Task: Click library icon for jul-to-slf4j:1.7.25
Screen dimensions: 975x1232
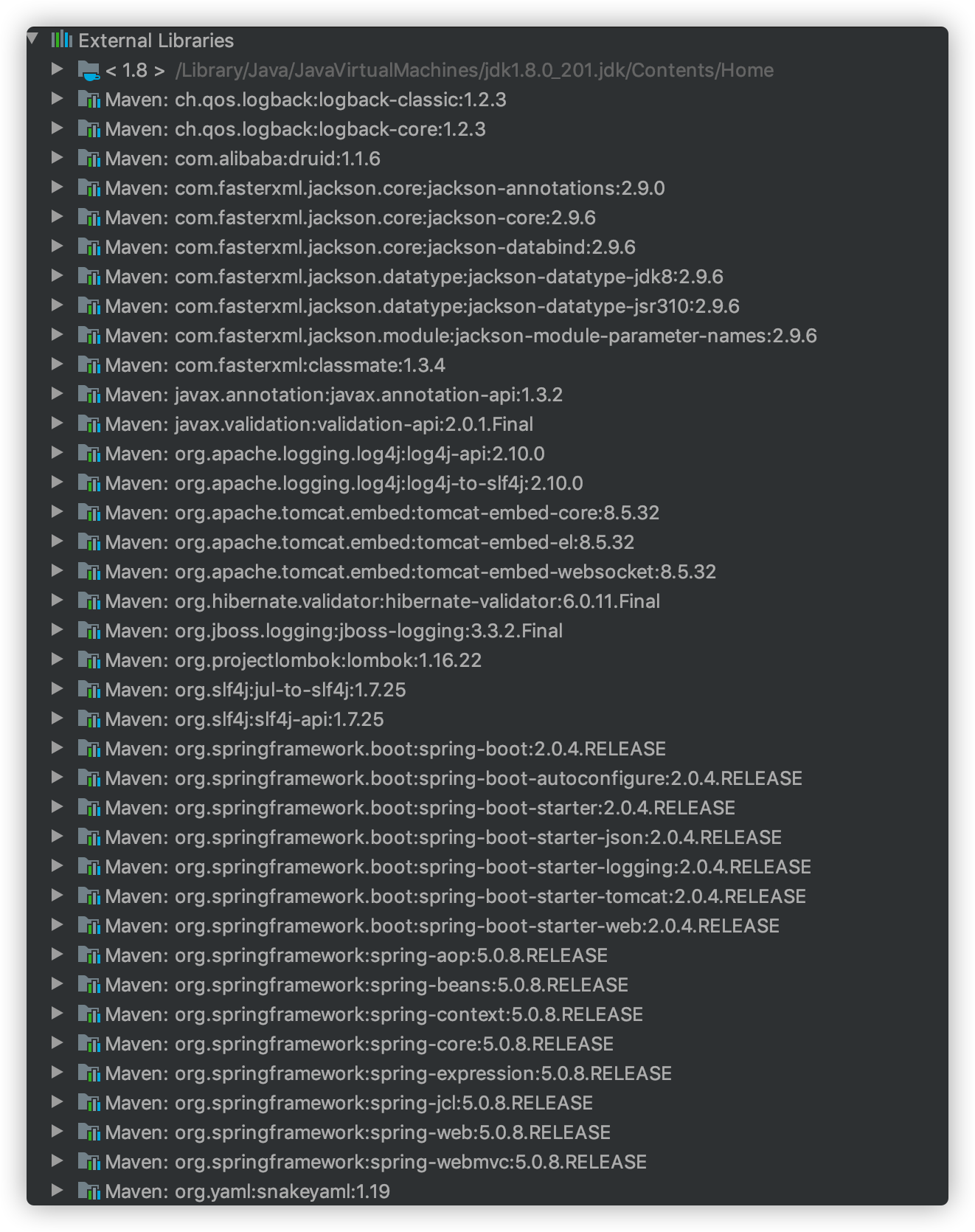Action: pos(89,690)
